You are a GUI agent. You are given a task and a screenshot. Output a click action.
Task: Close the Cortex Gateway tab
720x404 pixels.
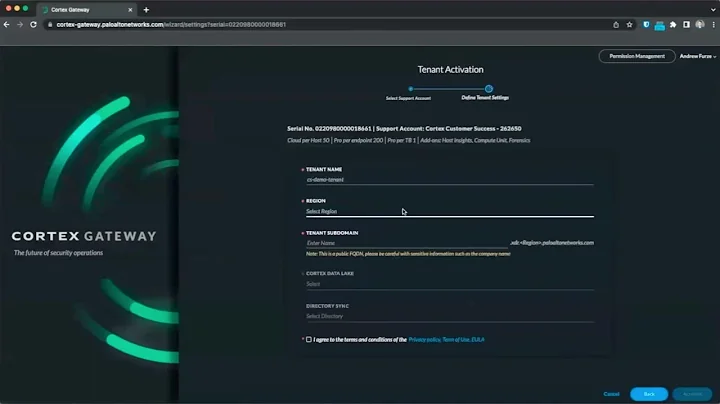pos(130,10)
